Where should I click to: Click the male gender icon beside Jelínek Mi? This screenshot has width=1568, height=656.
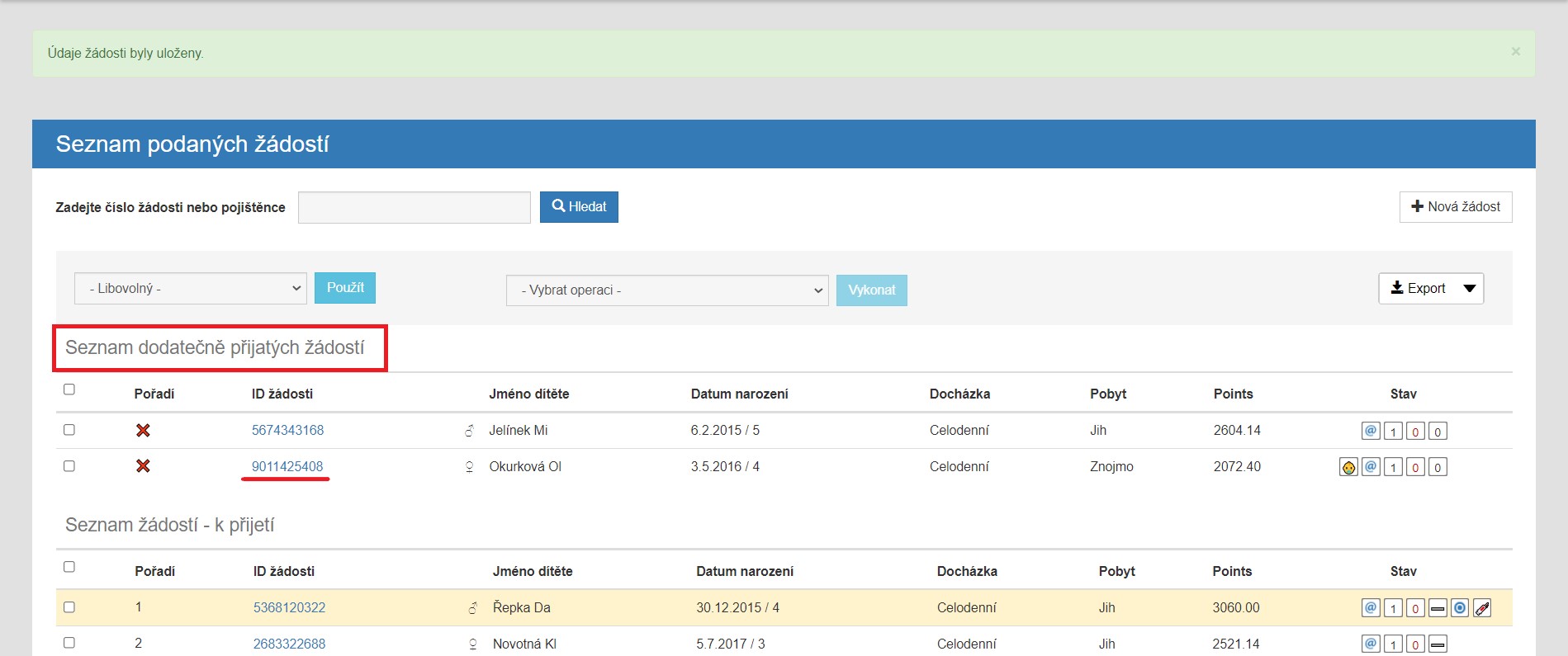coord(469,430)
